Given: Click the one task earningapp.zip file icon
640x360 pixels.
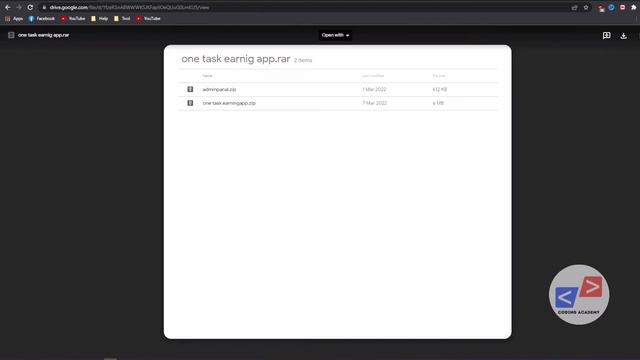Looking at the screenshot, I should tap(190, 103).
